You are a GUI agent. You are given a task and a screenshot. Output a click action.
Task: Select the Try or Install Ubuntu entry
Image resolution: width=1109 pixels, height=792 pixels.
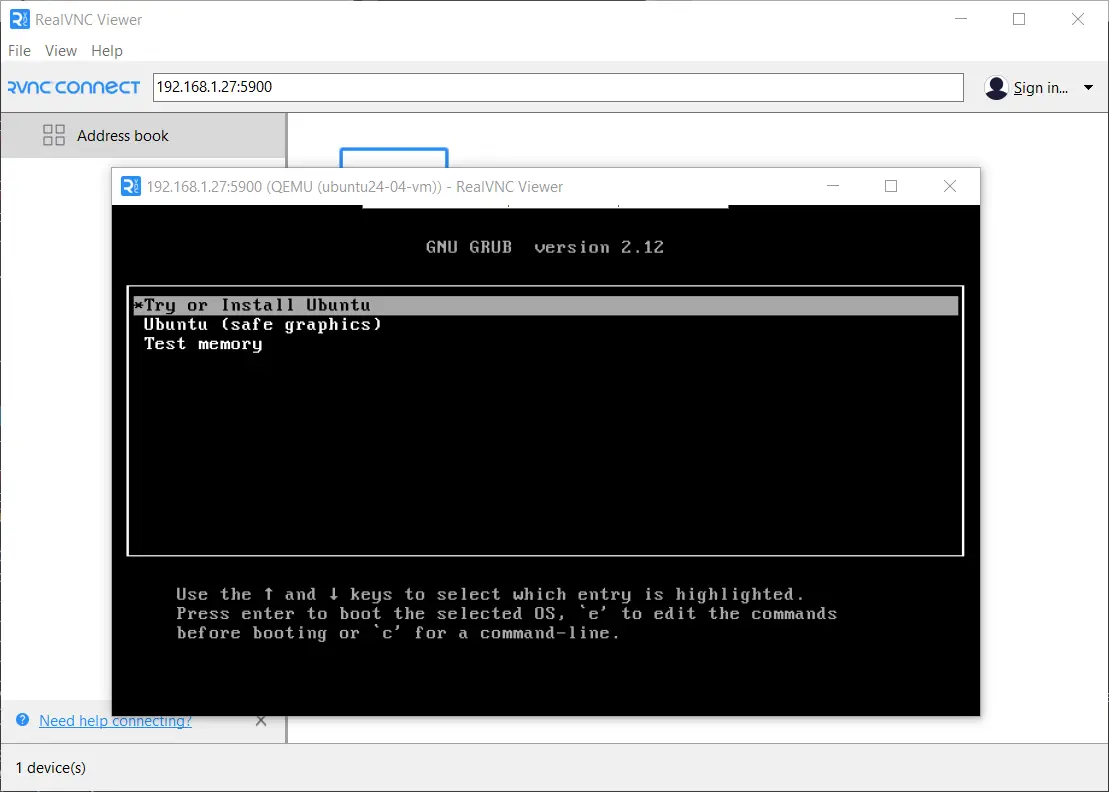coord(545,305)
